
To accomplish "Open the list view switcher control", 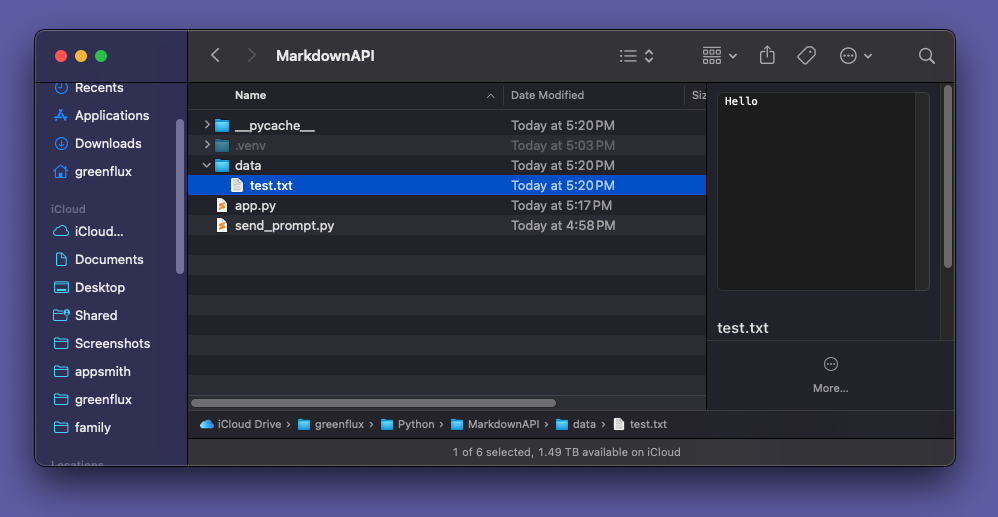I will click(636, 56).
